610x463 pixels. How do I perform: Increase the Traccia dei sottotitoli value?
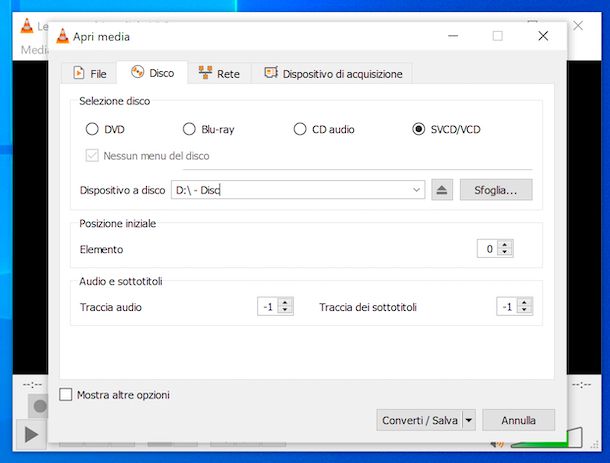click(525, 303)
